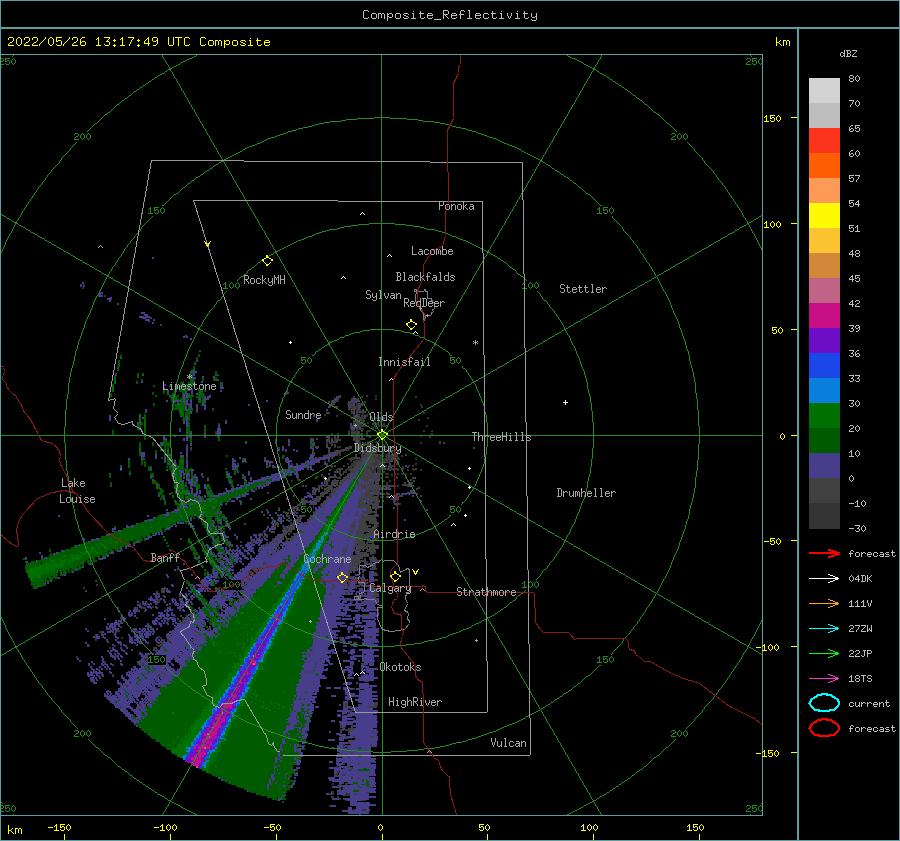900x841 pixels.
Task: Click the -30 value on dBZ scale
Action: pos(857,528)
